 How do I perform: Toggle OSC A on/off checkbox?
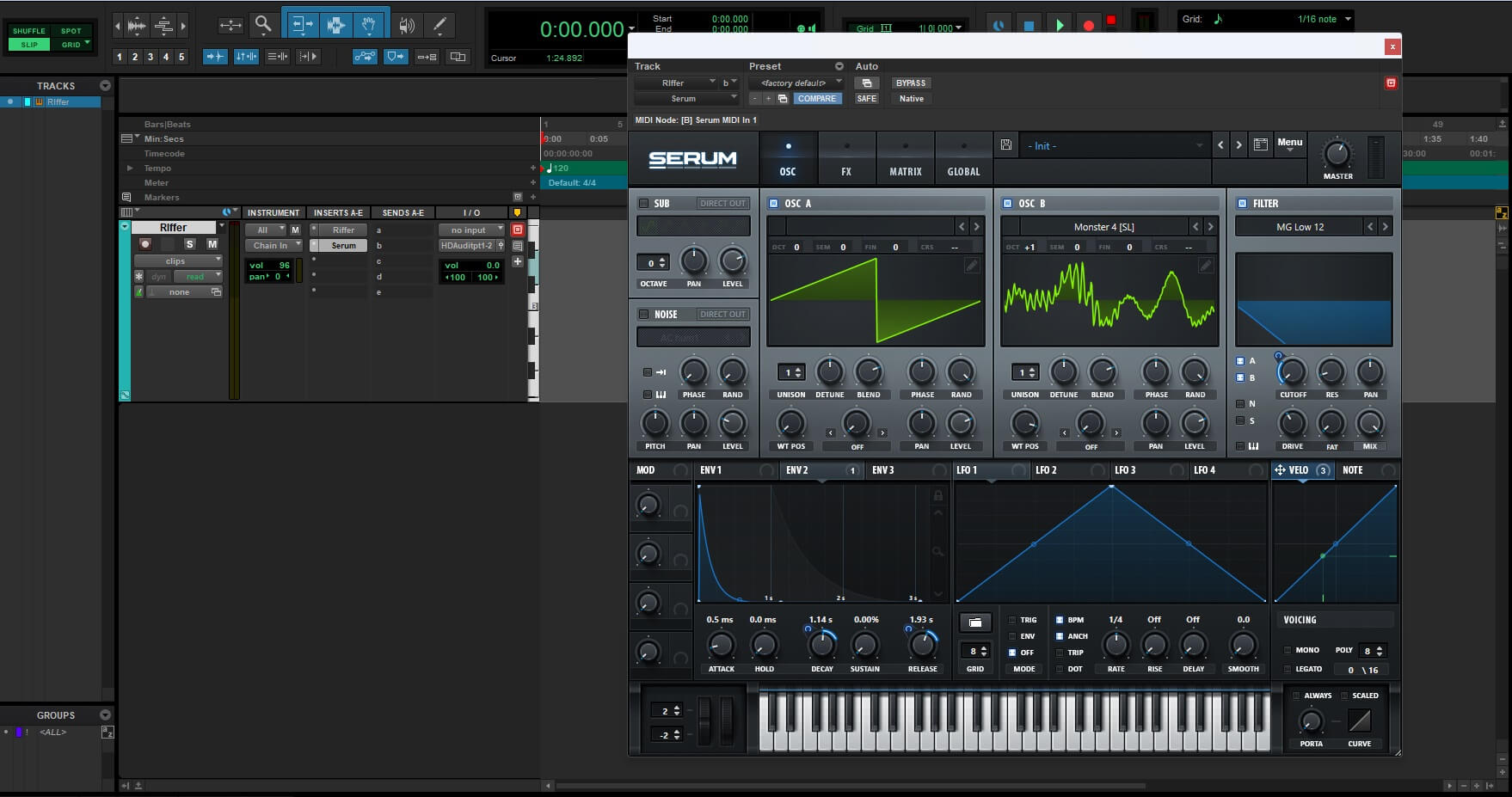point(773,204)
